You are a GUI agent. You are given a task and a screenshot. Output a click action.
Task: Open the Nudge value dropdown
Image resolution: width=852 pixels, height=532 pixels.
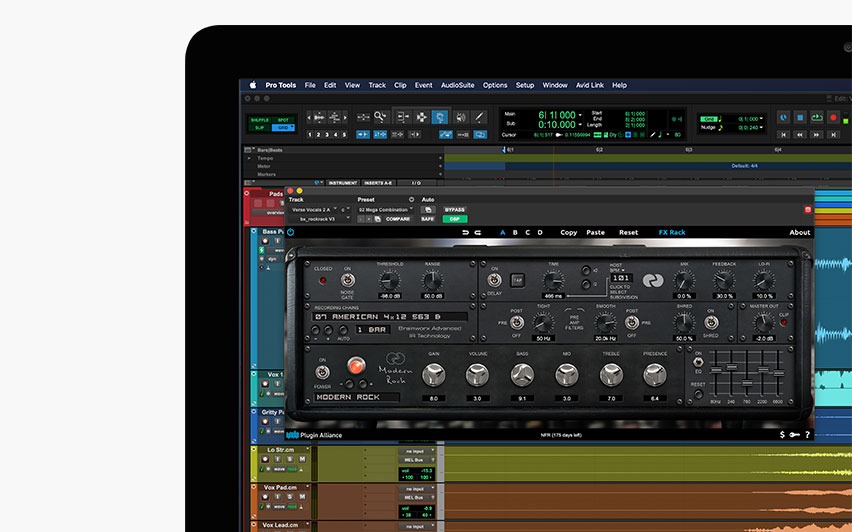pyautogui.click(x=761, y=128)
